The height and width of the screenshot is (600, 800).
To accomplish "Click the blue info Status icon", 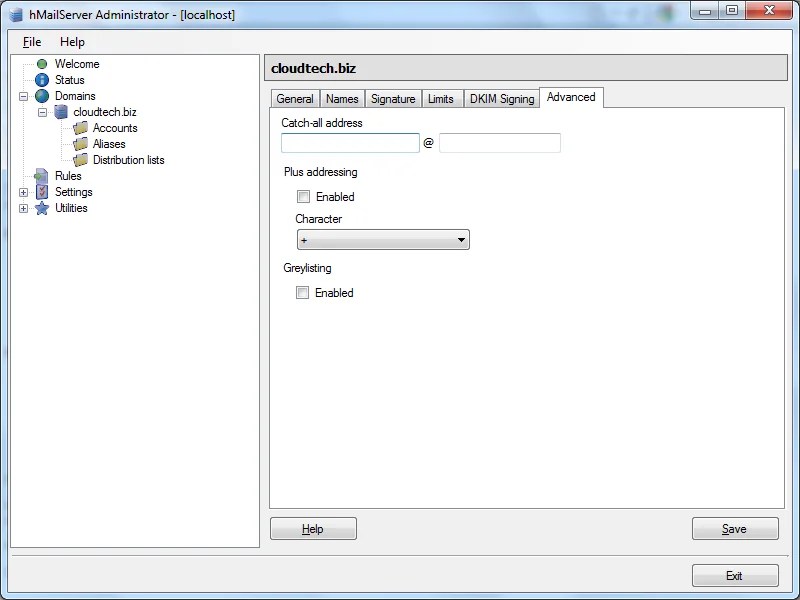I will 42,80.
